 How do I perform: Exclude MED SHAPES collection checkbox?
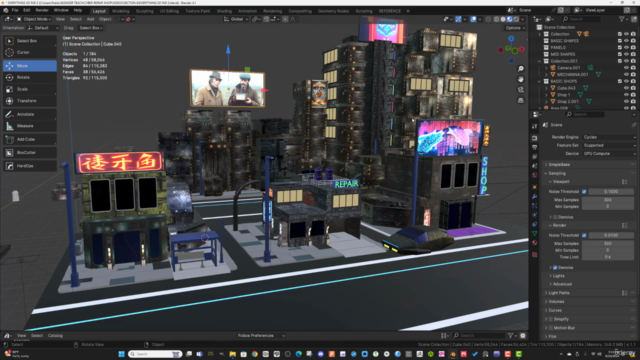[620, 54]
